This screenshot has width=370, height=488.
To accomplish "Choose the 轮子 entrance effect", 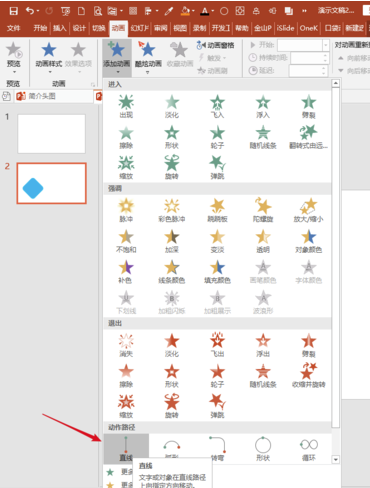I will pos(217,137).
